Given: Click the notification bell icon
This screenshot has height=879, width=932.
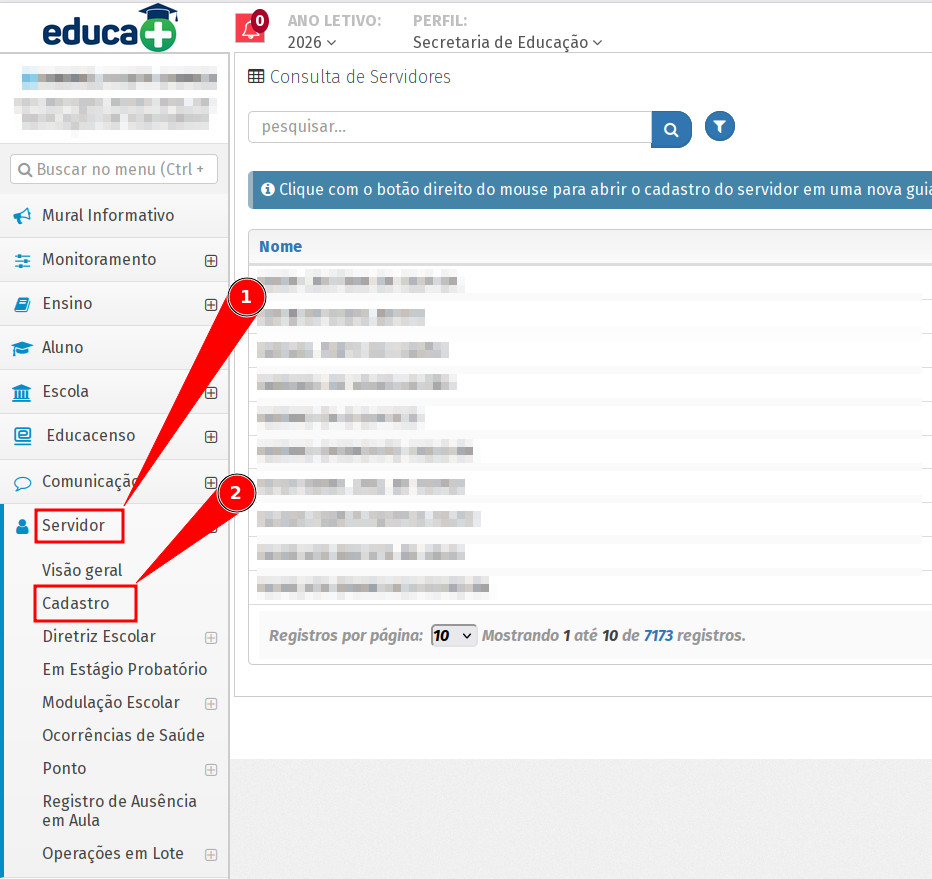Looking at the screenshot, I should coord(250,29).
